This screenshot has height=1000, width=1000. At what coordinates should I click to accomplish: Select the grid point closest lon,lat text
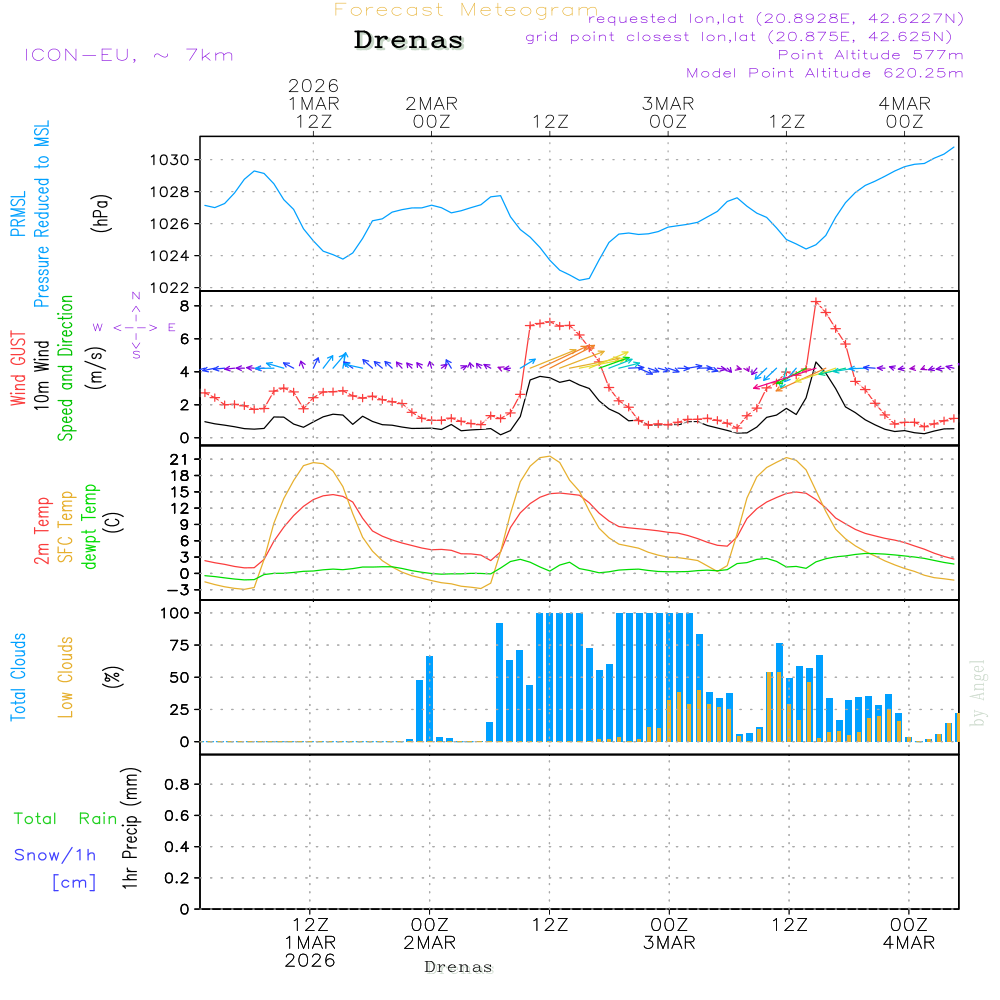(x=745, y=37)
